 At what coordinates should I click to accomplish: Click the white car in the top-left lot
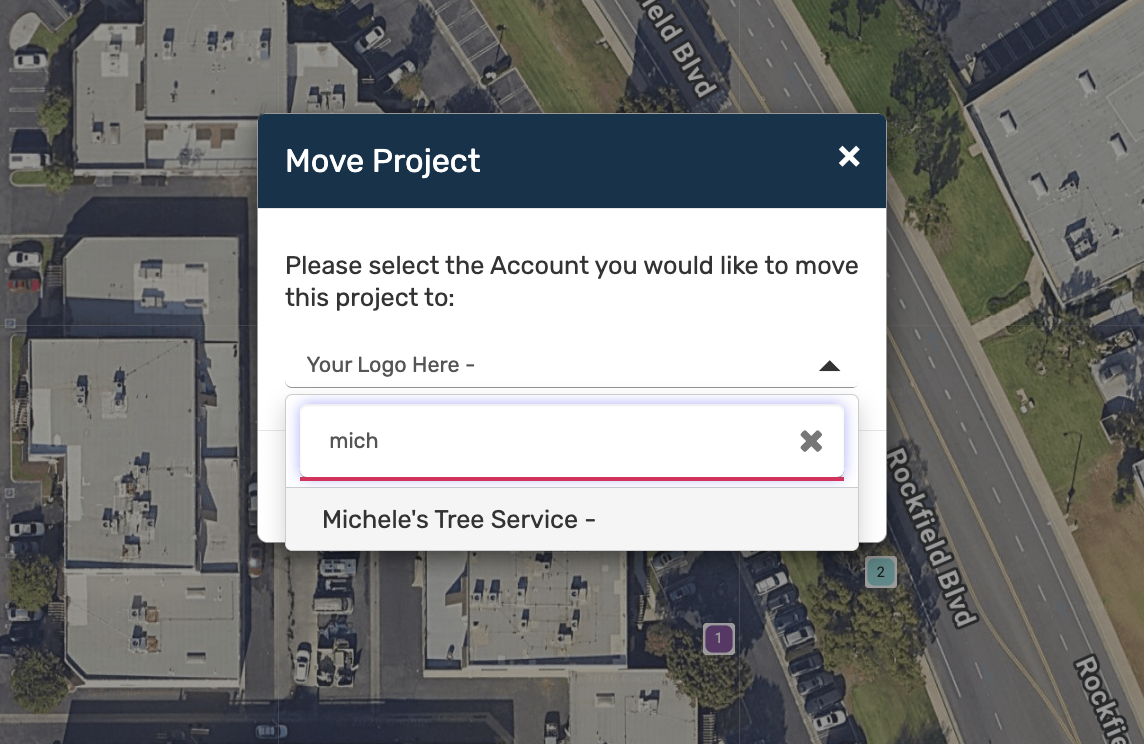coord(30,60)
